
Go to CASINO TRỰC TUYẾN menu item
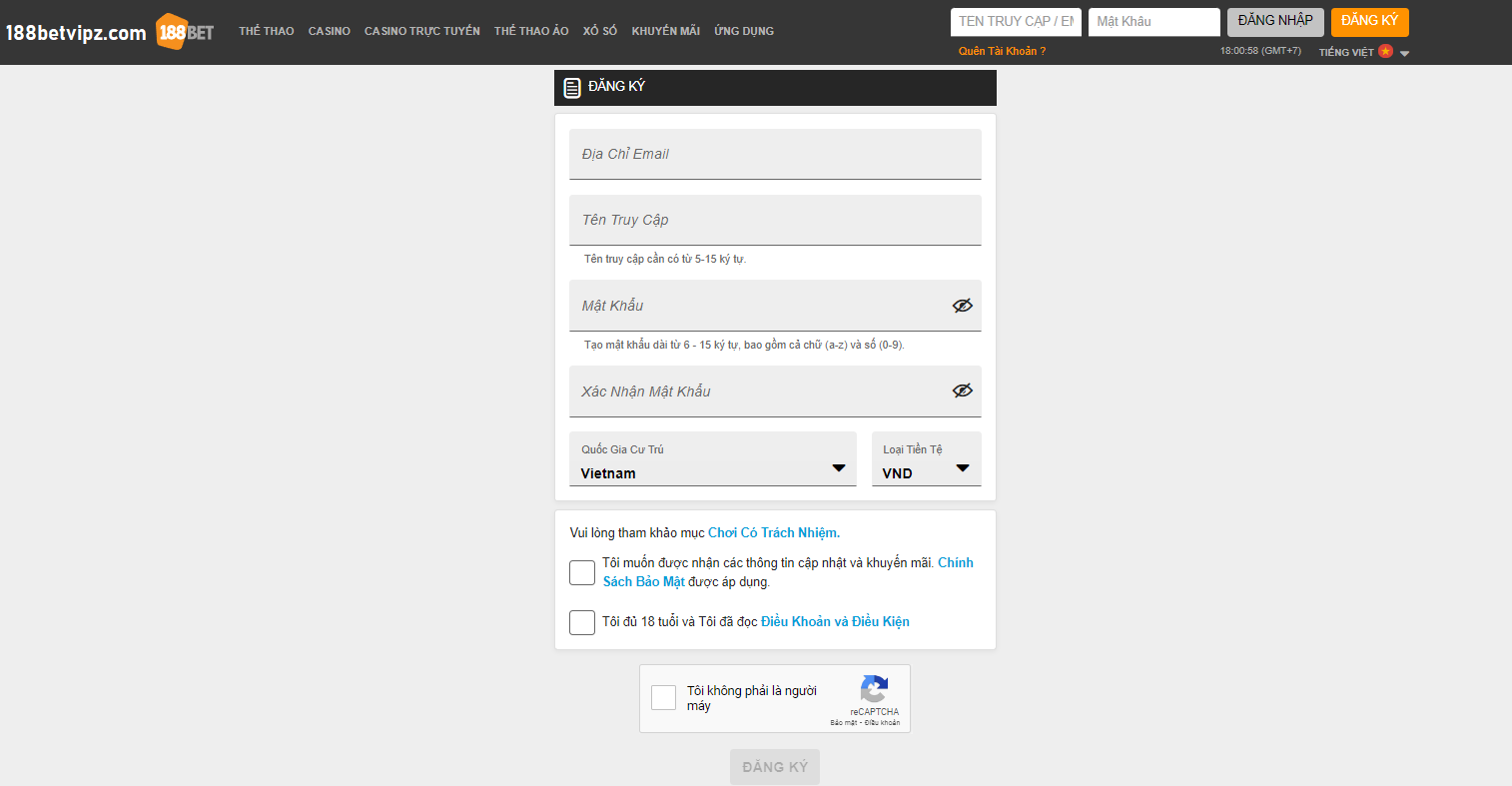[x=422, y=31]
